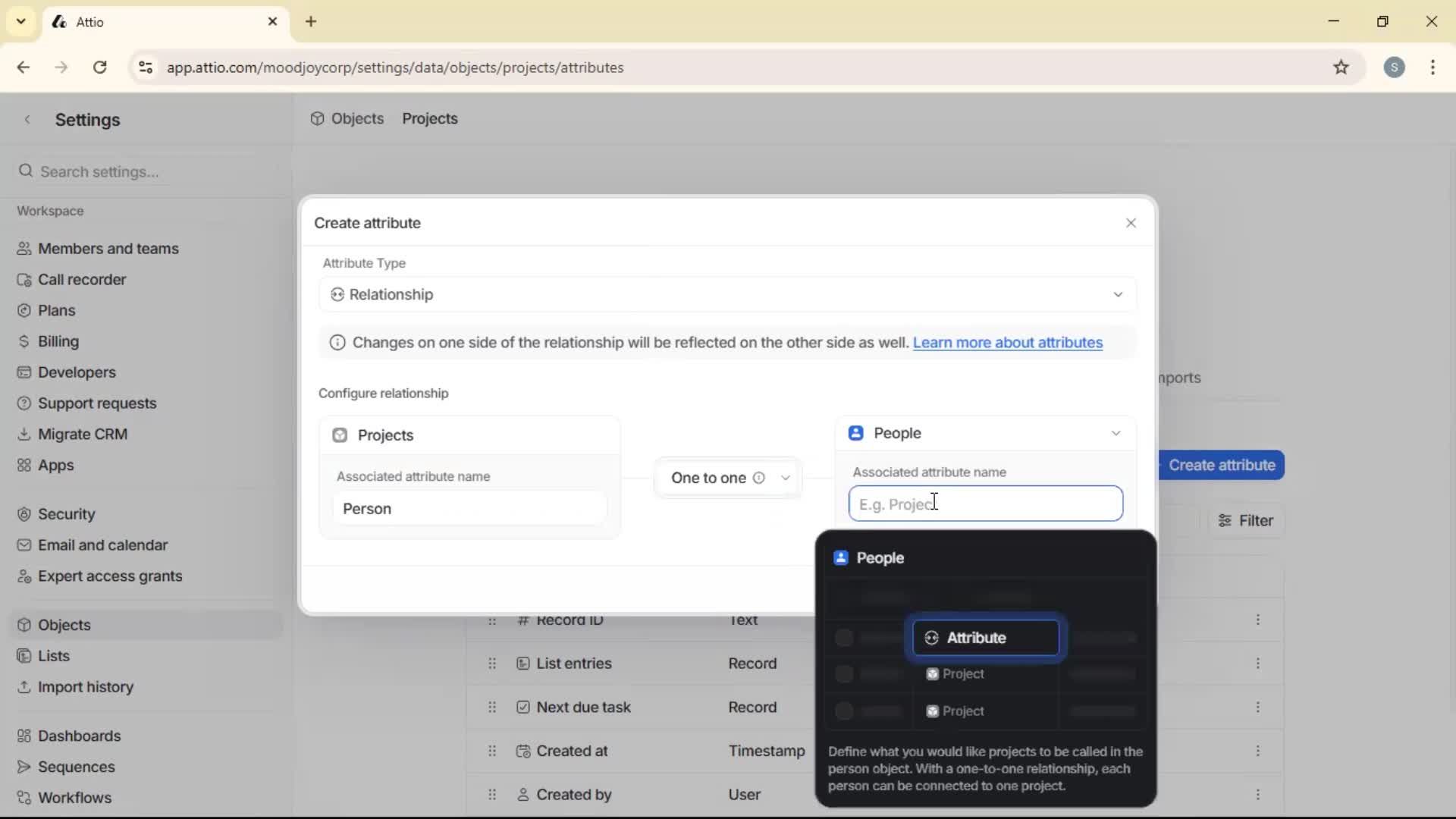
Task: Open the Learn more about attributes link
Action: pyautogui.click(x=1009, y=343)
